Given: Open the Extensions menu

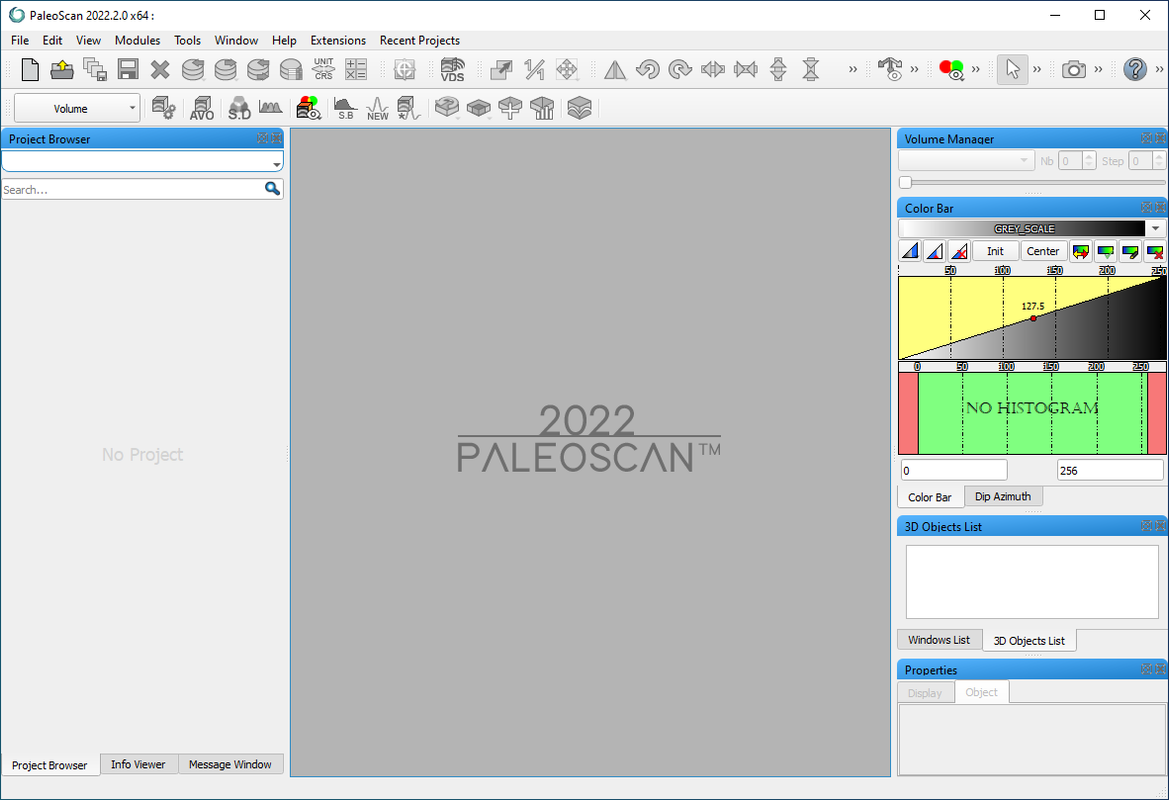Looking at the screenshot, I should 338,40.
